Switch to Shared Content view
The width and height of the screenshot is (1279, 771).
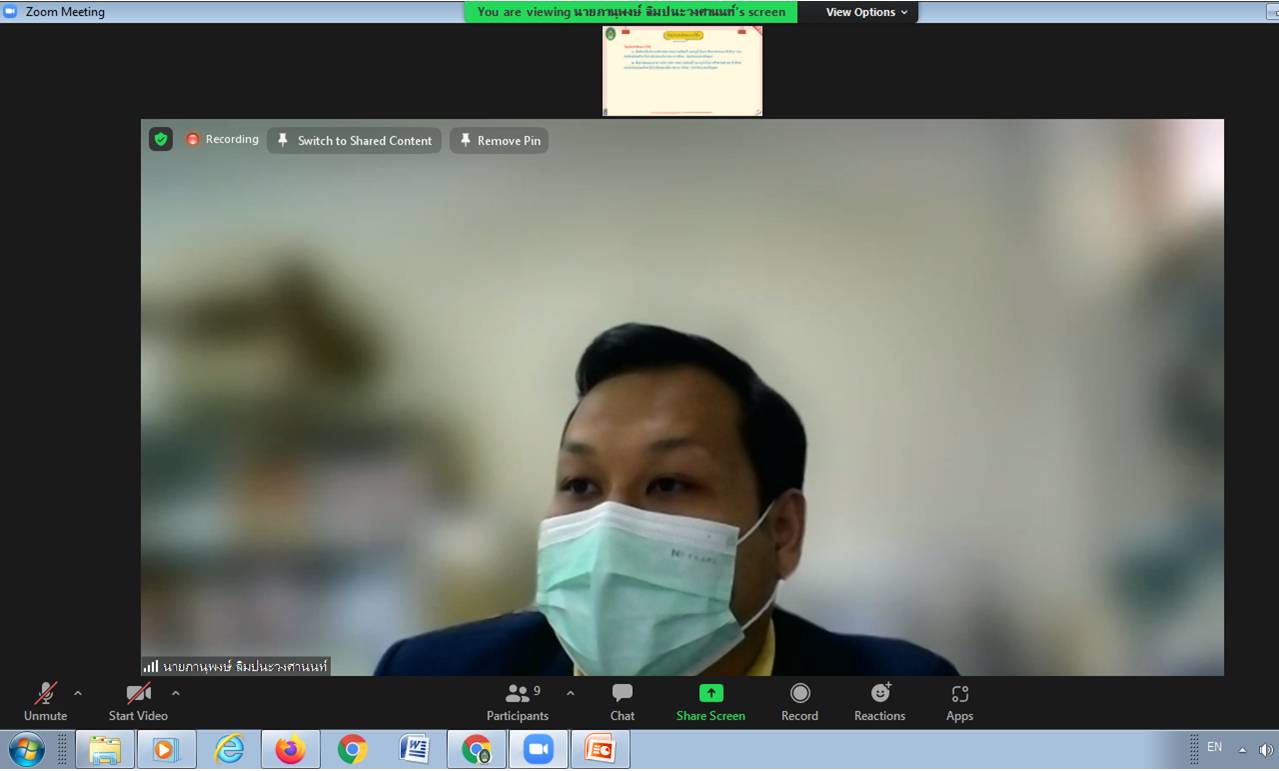354,141
